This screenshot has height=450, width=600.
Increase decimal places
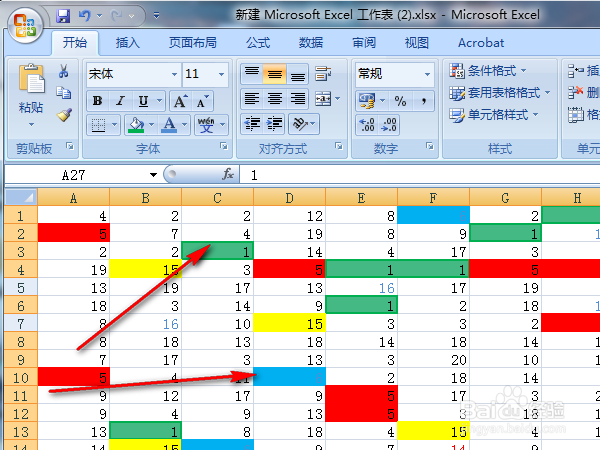pyautogui.click(x=367, y=125)
